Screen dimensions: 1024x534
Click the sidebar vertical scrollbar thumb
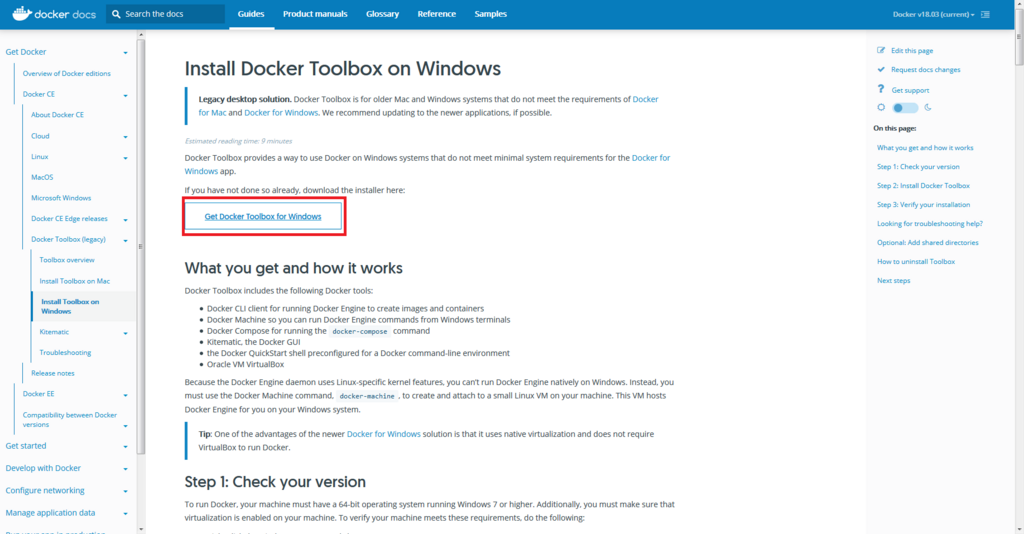coord(141,247)
